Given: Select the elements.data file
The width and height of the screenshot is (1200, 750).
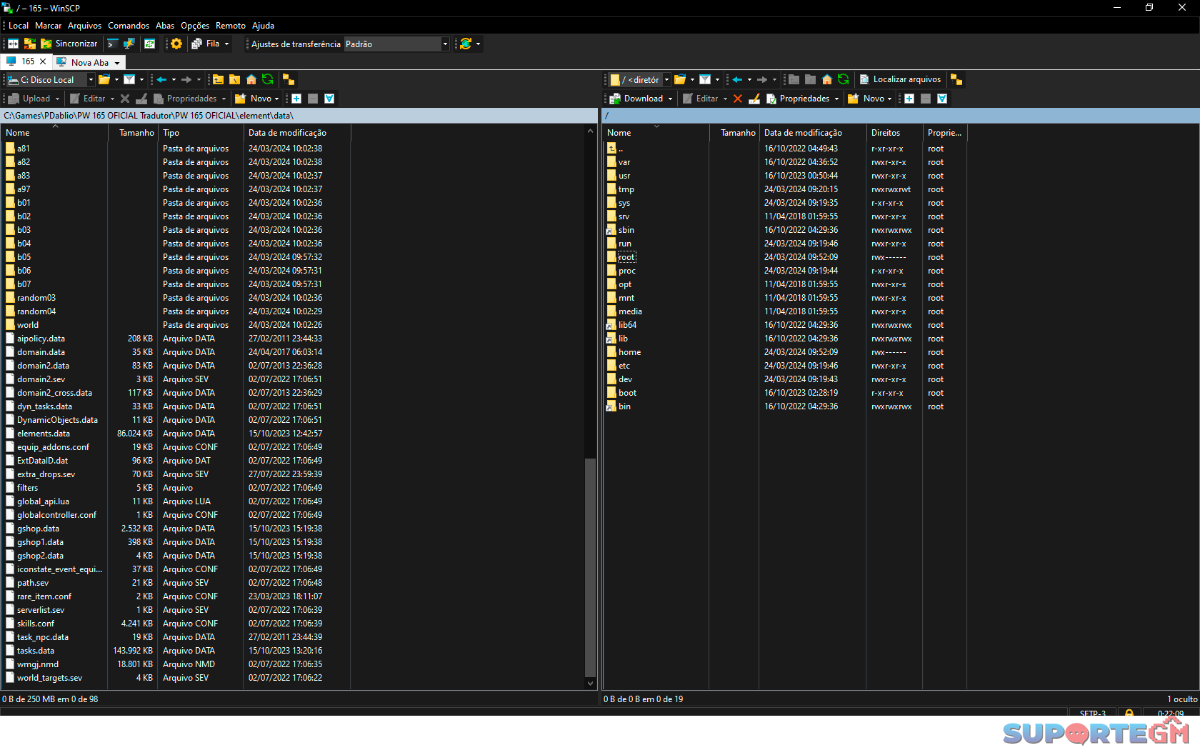Looking at the screenshot, I should (44, 433).
